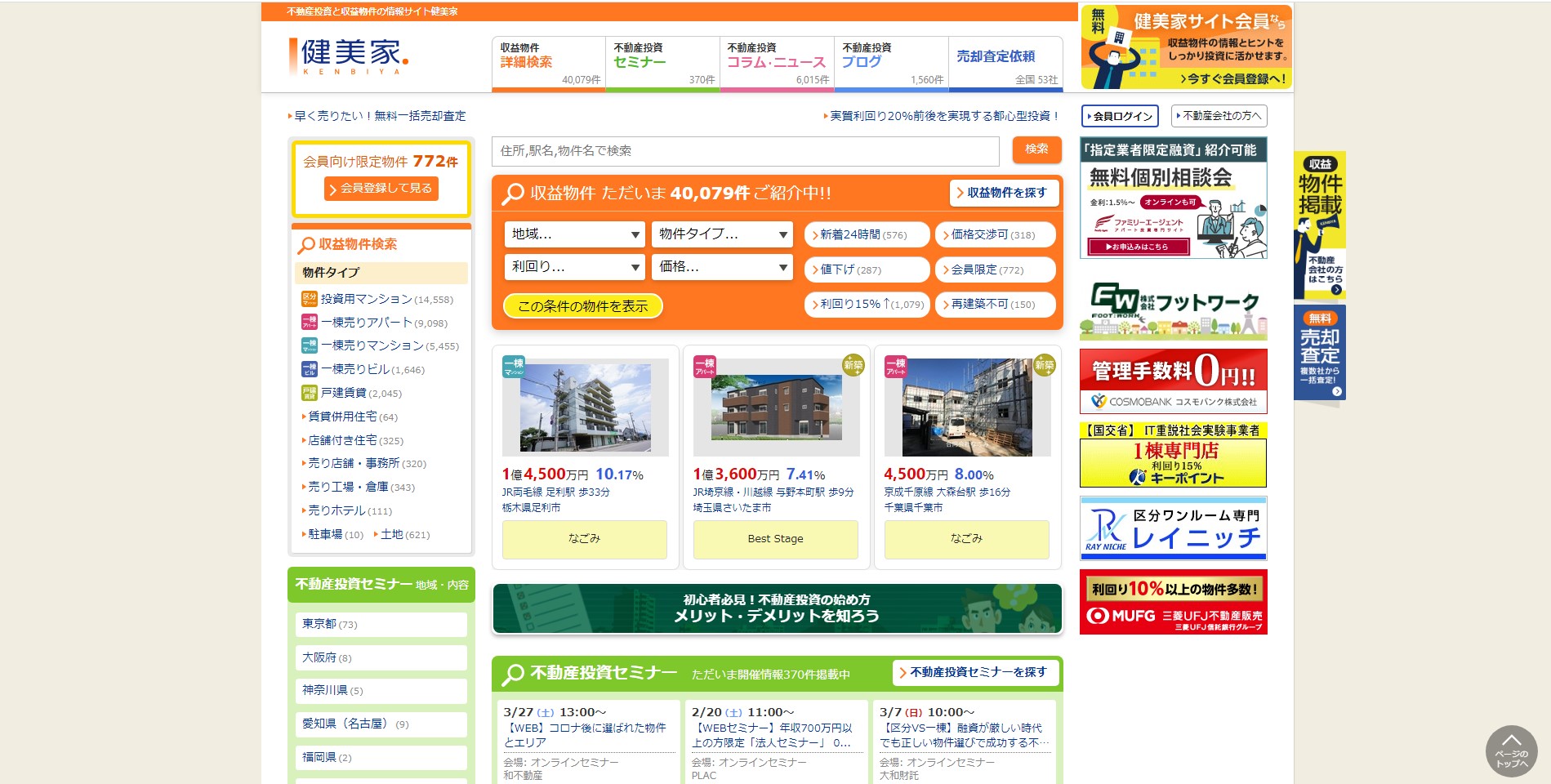1551x784 pixels.
Task: Click the 一棟売りビル category icon
Action: (309, 369)
